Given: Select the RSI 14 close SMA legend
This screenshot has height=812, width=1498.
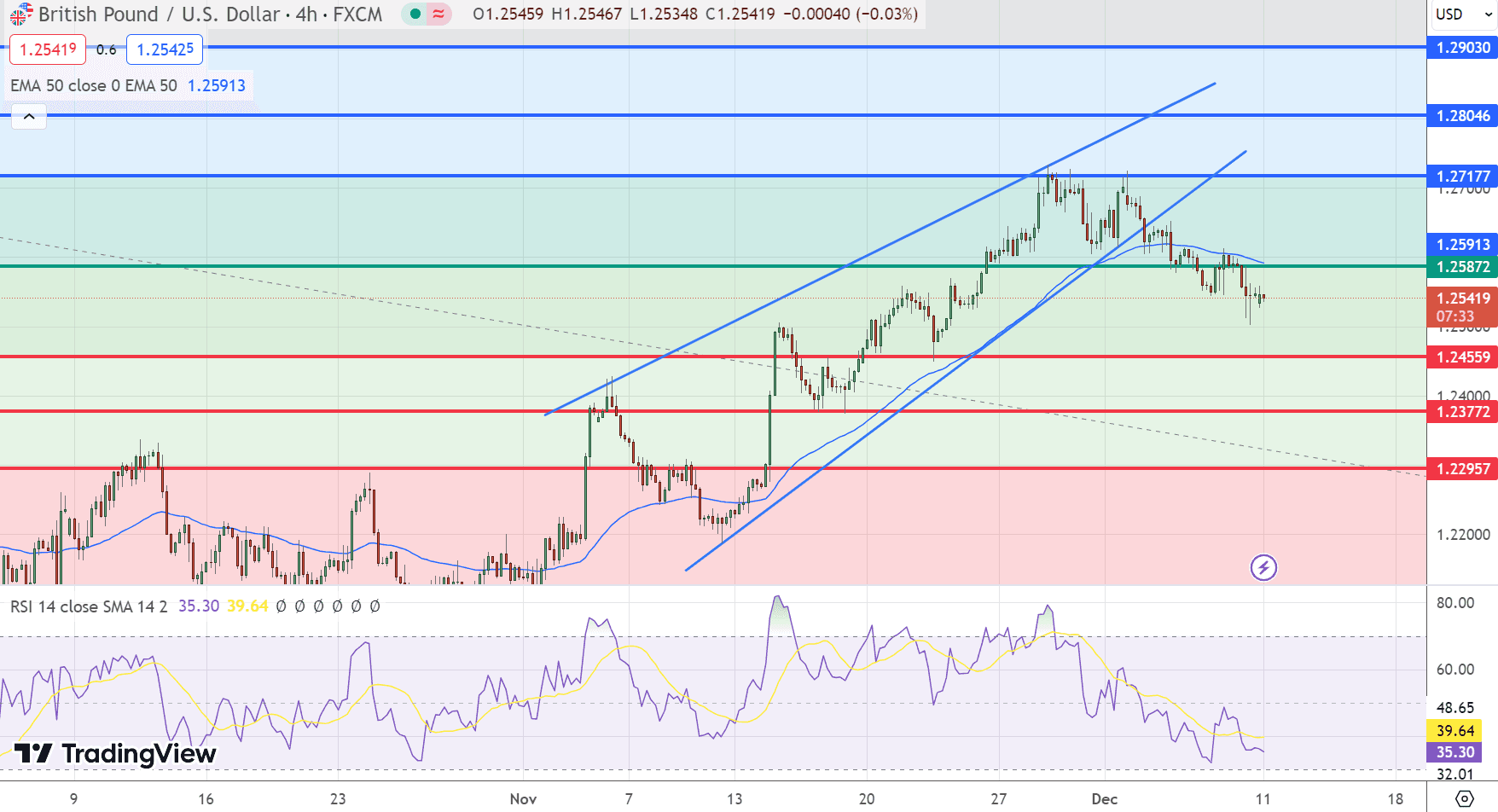Looking at the screenshot, I should (x=89, y=606).
